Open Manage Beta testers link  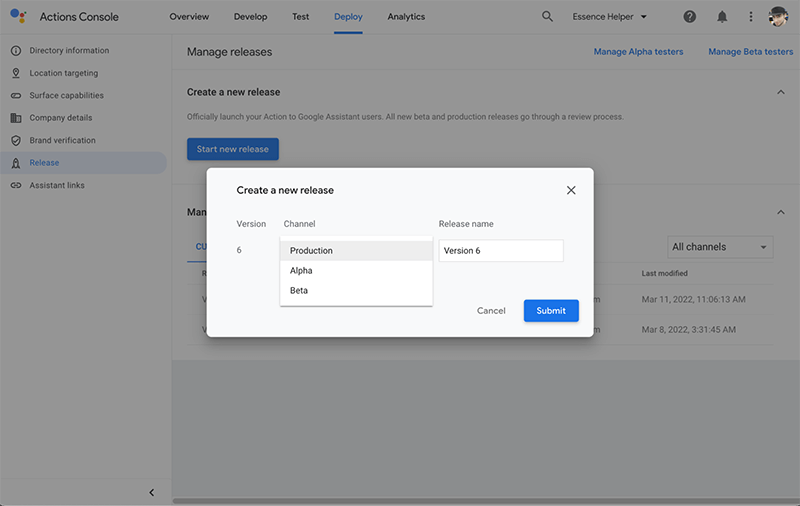[751, 52]
